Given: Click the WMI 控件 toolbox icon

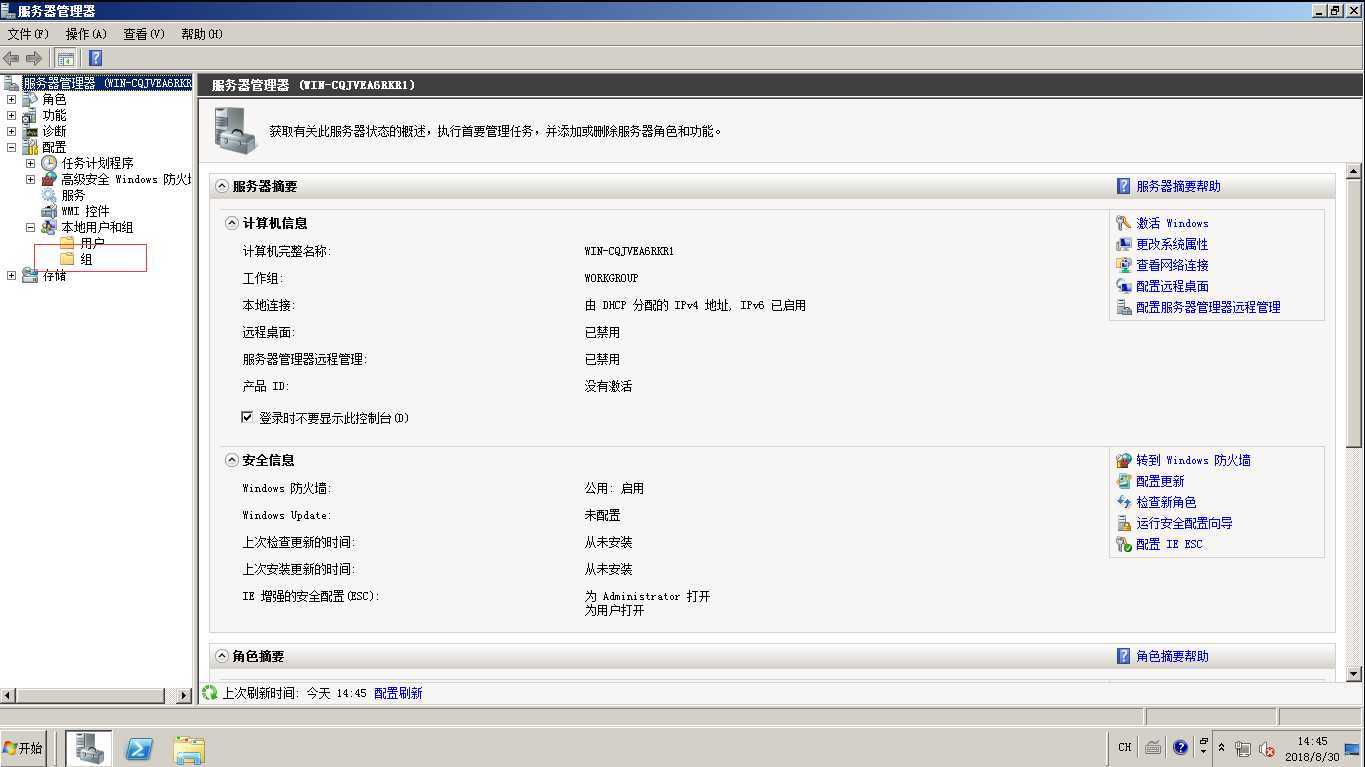Looking at the screenshot, I should click(49, 211).
